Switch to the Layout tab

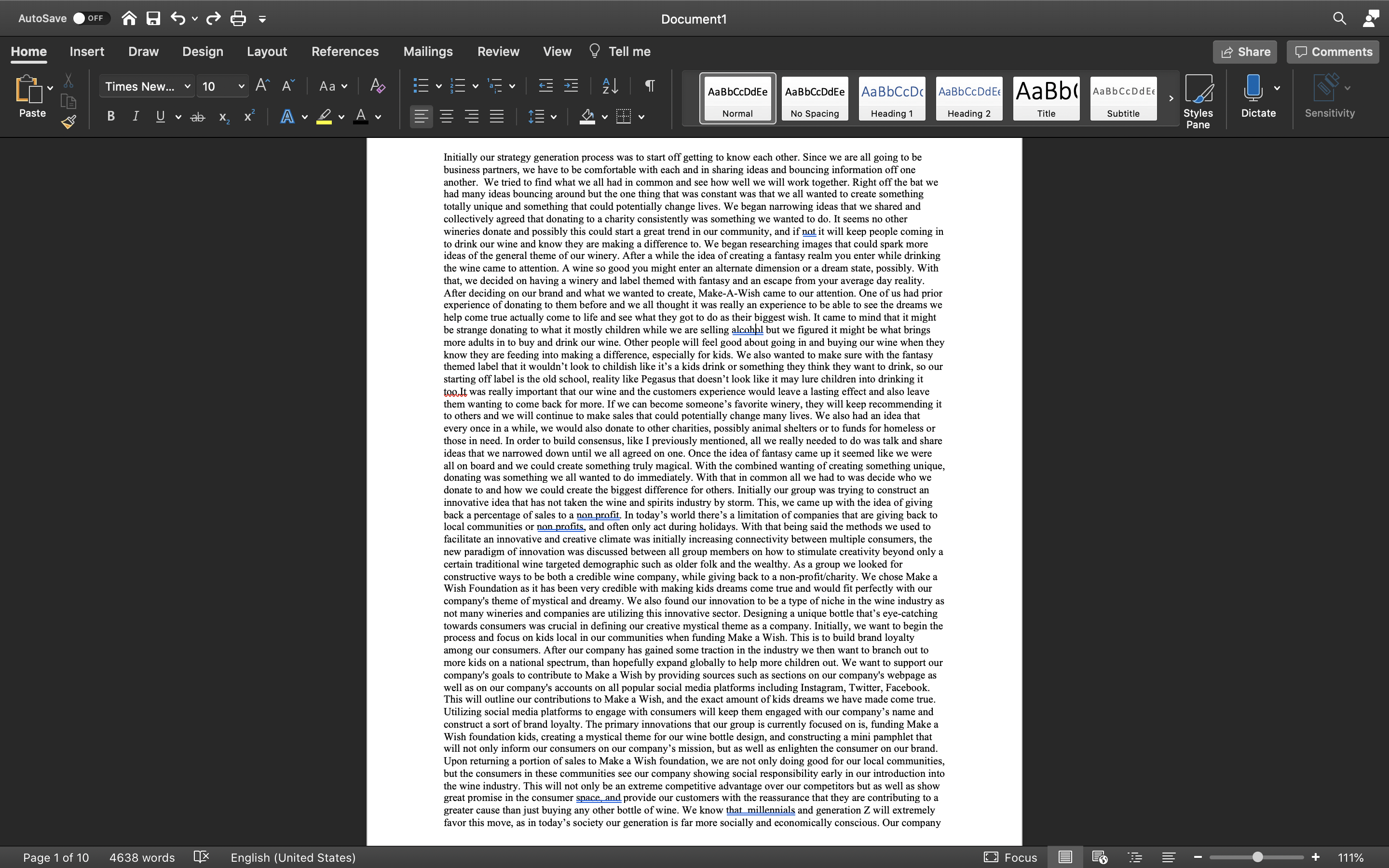tap(267, 52)
